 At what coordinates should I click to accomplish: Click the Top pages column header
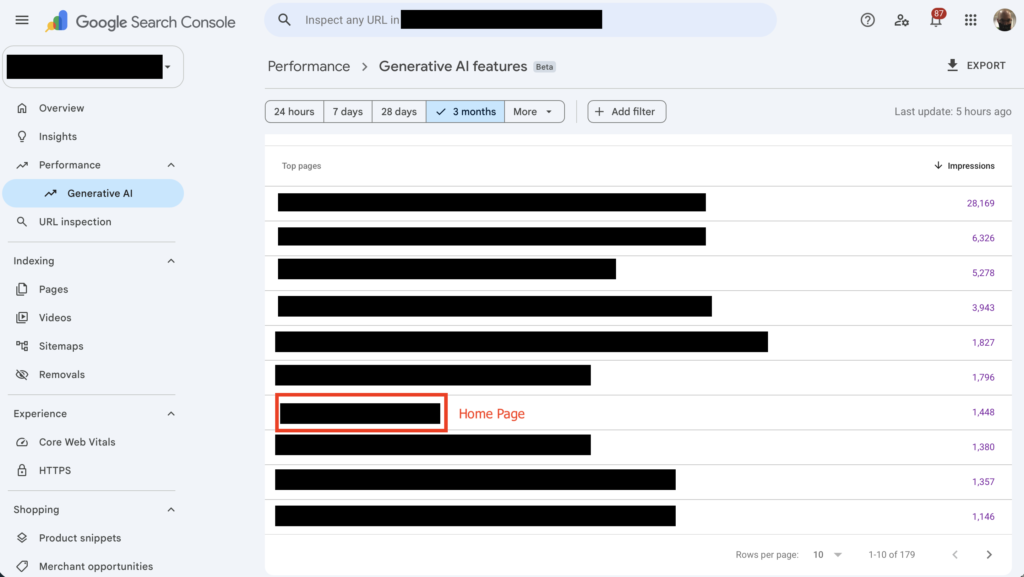click(x=301, y=166)
